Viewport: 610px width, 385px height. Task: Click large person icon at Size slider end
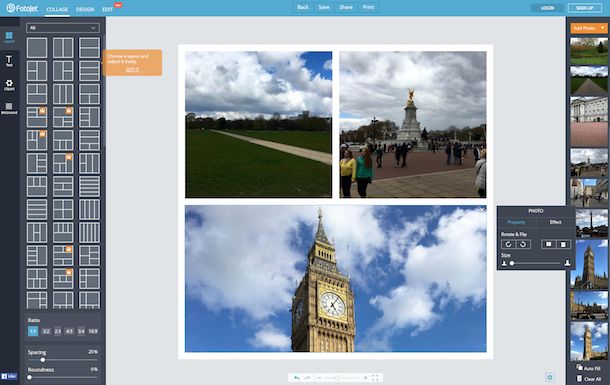click(568, 263)
